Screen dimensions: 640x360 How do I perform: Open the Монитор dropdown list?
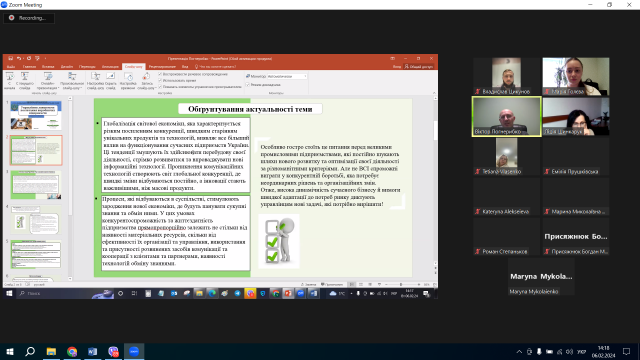(x=287, y=76)
